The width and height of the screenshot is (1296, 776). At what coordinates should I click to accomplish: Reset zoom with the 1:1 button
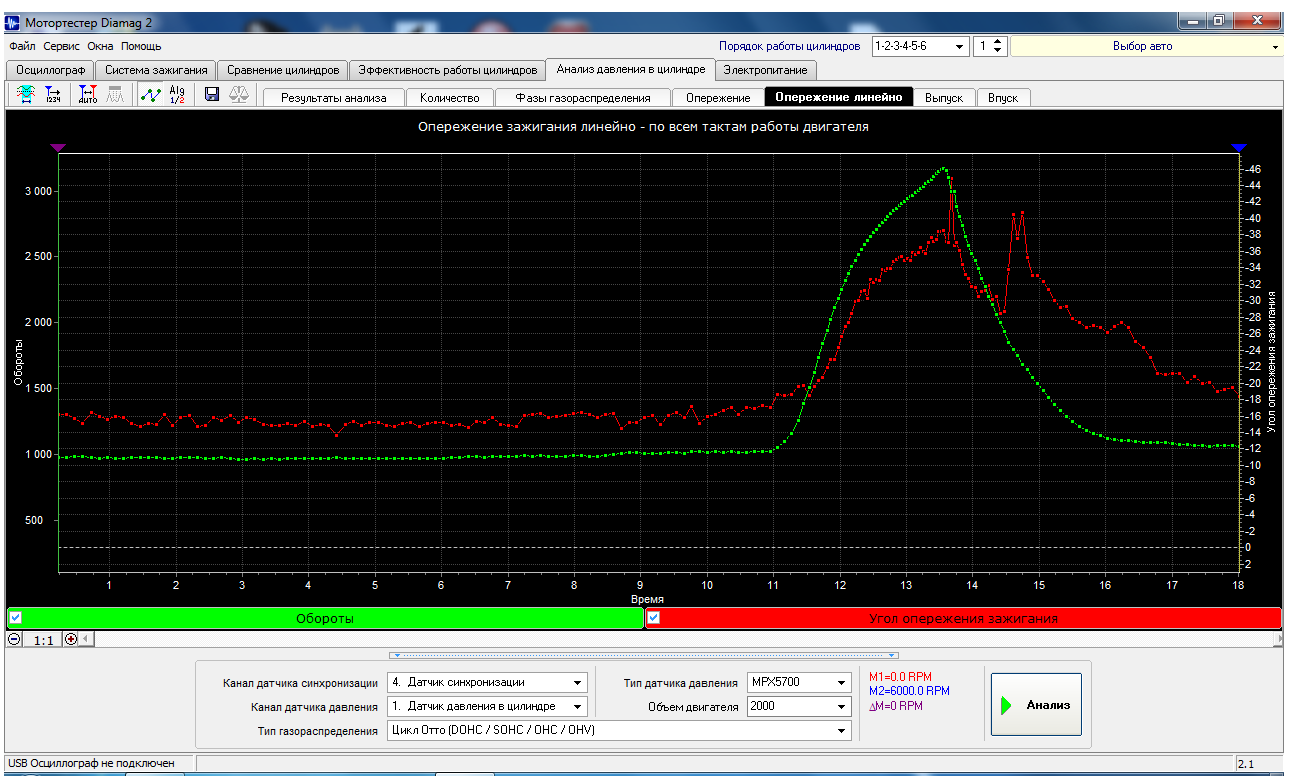pyautogui.click(x=43, y=639)
